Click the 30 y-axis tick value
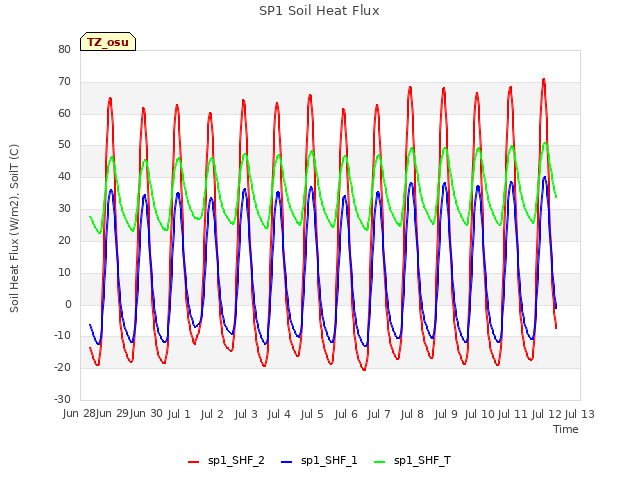The width and height of the screenshot is (640, 480). pos(64,209)
